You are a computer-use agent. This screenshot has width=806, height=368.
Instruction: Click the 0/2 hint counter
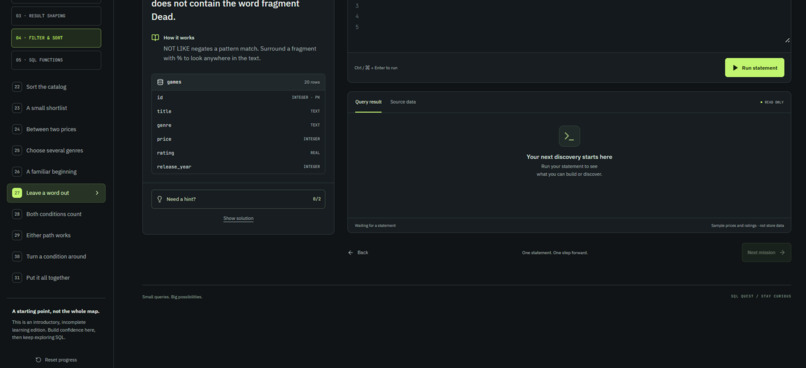point(316,199)
